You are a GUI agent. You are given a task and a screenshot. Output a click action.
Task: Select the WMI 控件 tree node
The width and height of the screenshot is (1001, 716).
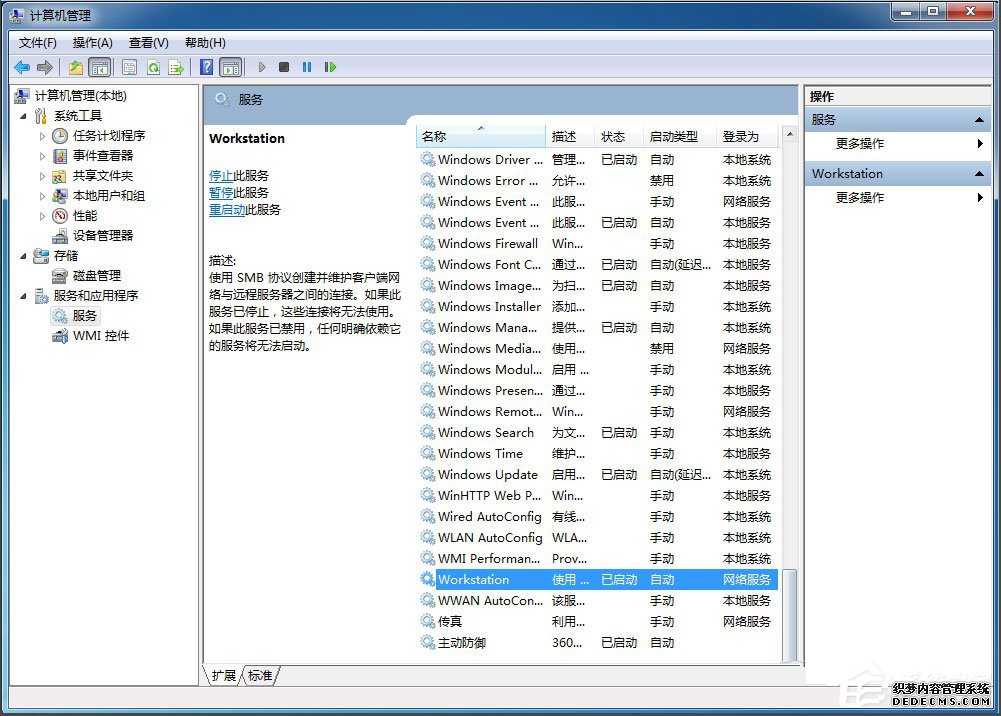[x=101, y=336]
